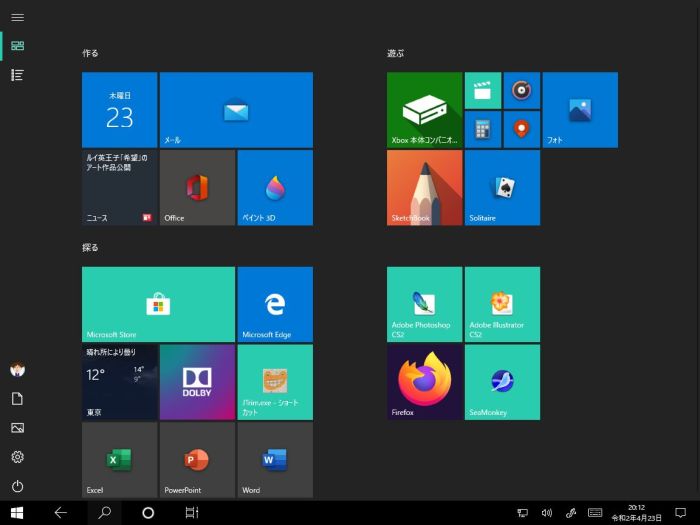The image size is (700, 525).
Task: Click the Windows Start button on taskbar
Action: tap(17, 512)
